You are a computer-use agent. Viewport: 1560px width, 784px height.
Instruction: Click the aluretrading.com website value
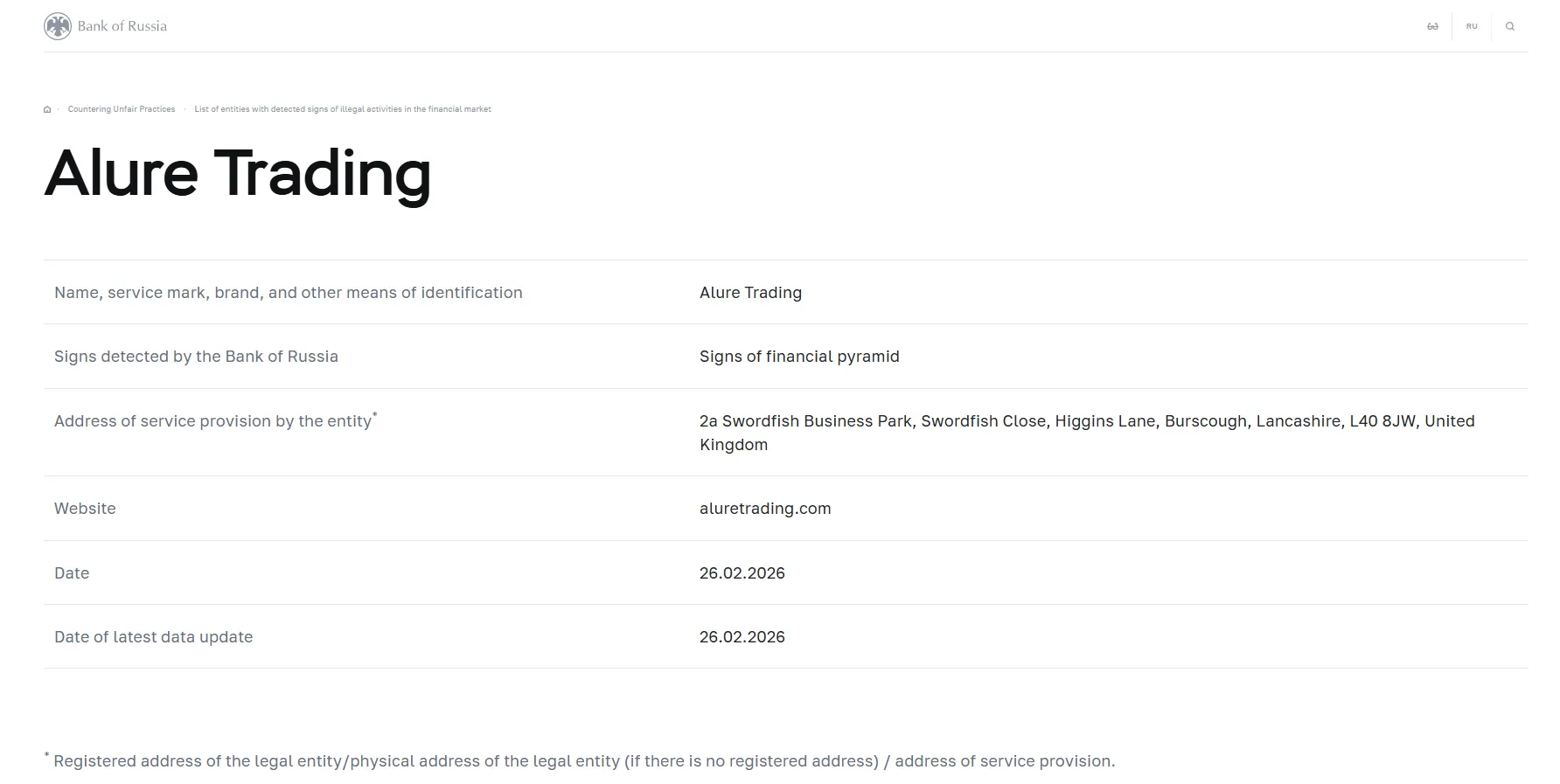pyautogui.click(x=765, y=509)
